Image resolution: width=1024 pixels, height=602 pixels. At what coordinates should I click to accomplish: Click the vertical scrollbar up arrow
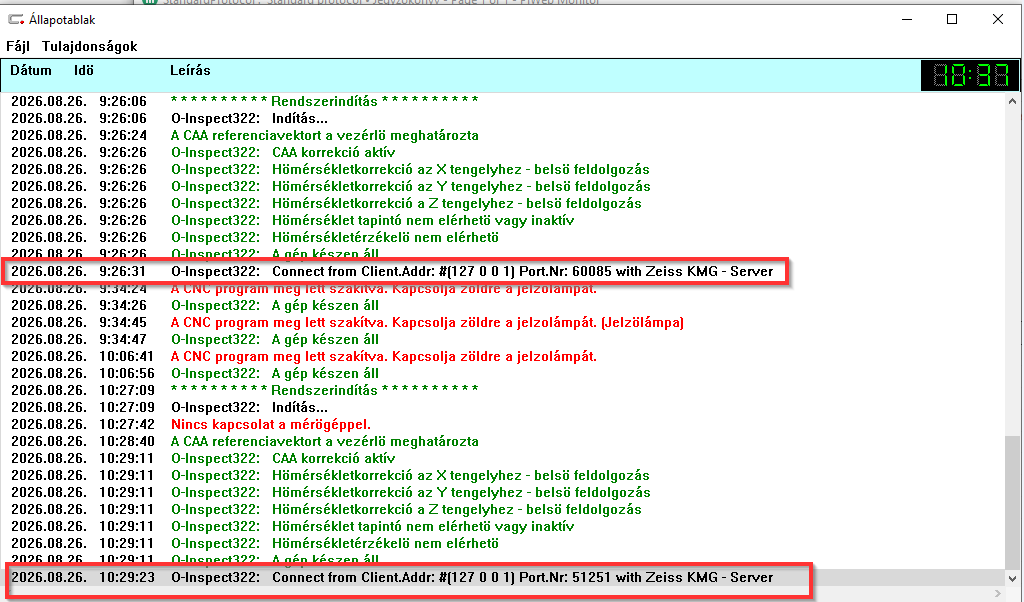1012,101
